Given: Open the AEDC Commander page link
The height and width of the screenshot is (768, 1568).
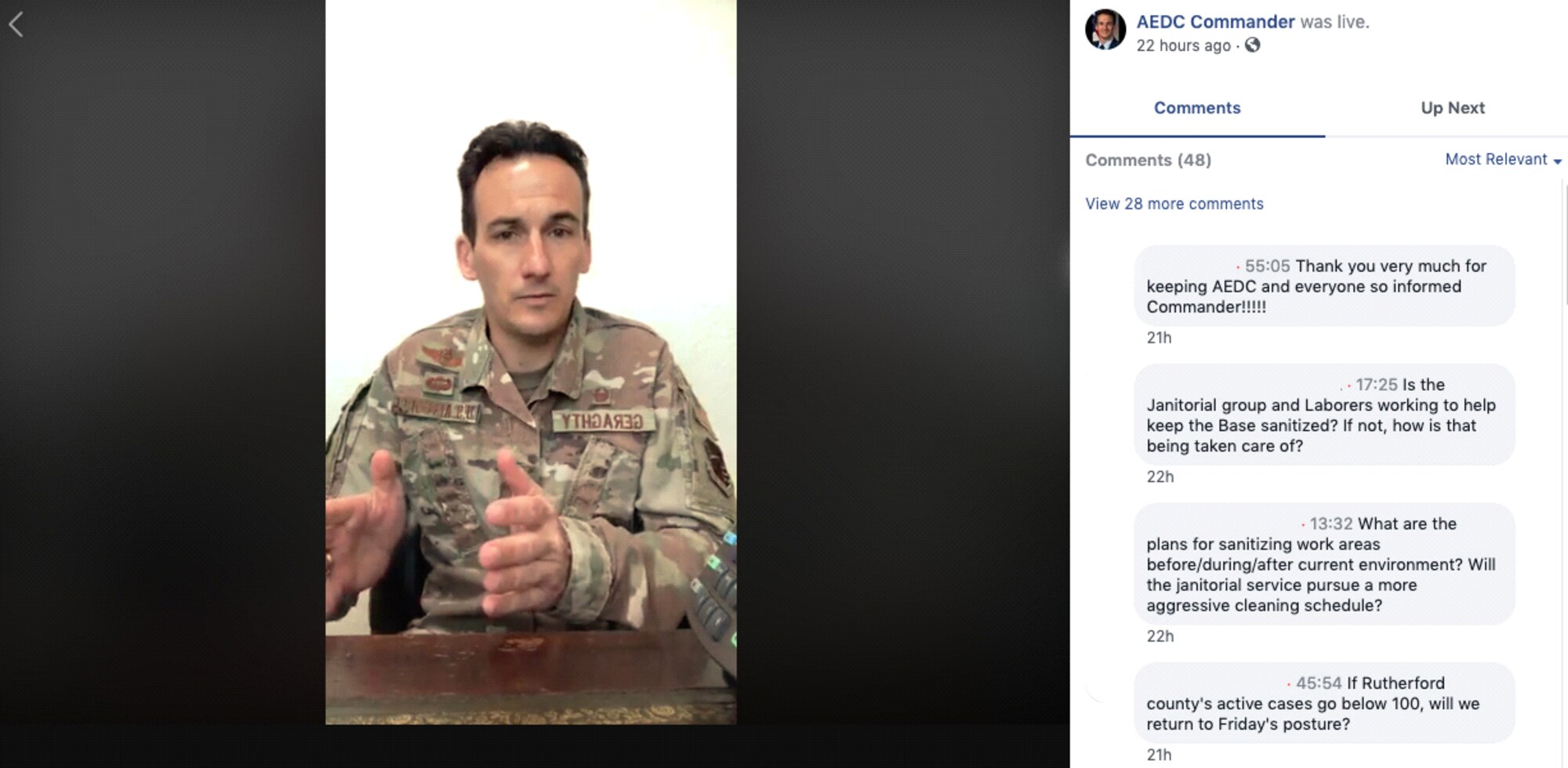Looking at the screenshot, I should [1215, 22].
